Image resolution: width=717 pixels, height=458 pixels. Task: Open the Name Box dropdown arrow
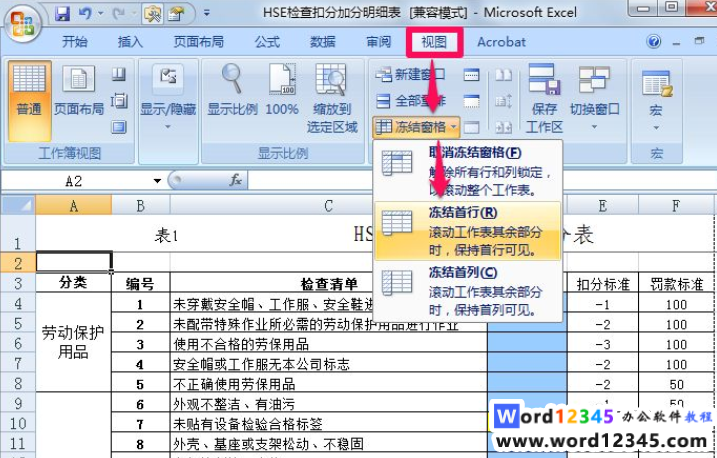click(157, 181)
